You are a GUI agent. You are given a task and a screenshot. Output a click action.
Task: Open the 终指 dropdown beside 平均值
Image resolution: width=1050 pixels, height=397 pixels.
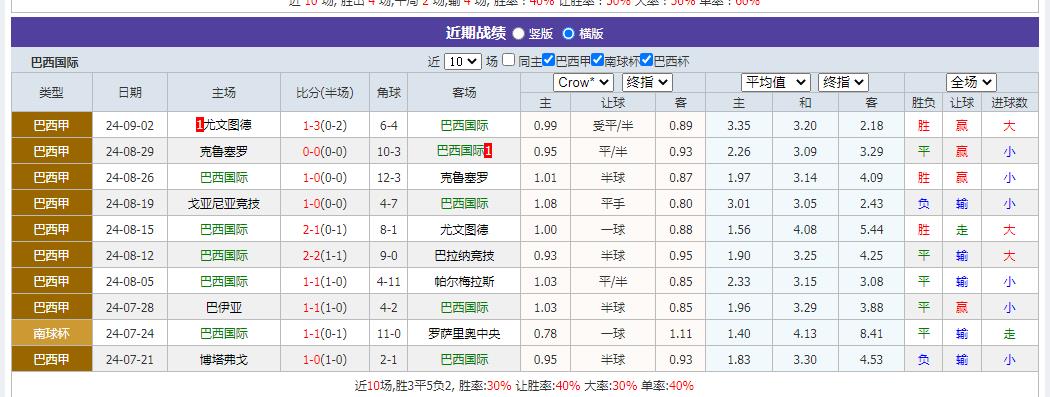(x=844, y=82)
